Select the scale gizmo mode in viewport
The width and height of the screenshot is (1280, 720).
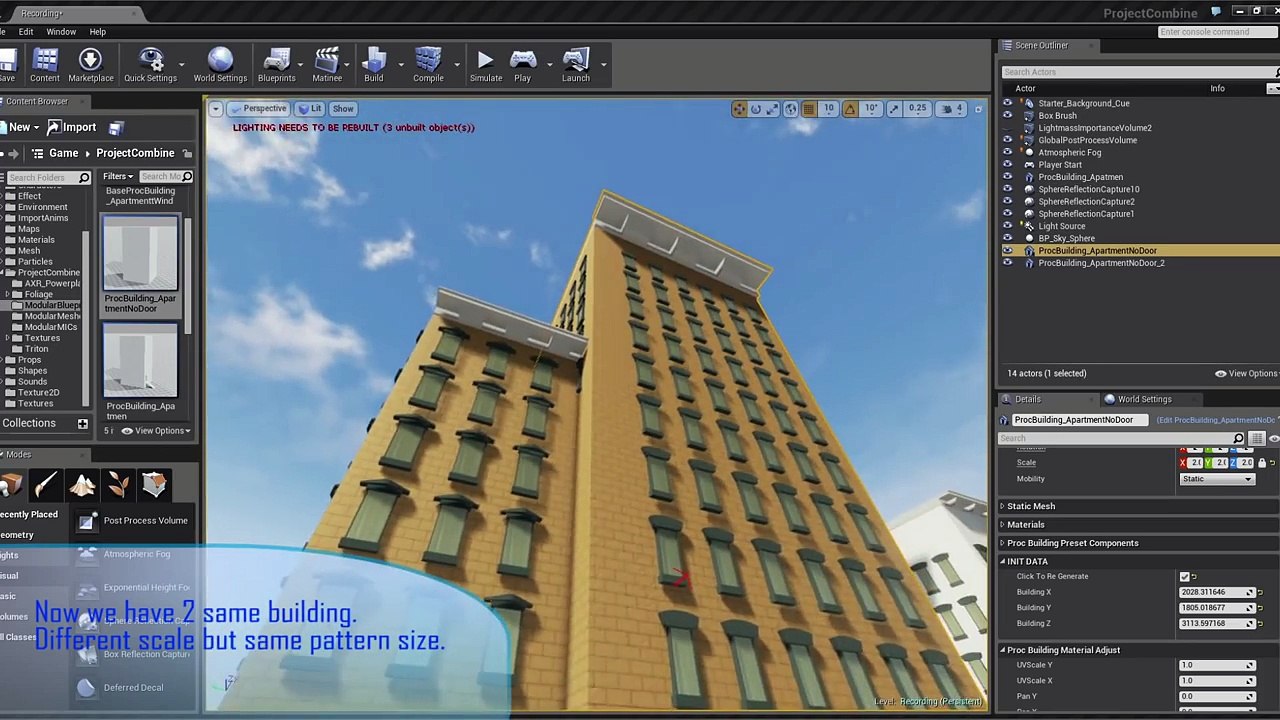point(773,109)
